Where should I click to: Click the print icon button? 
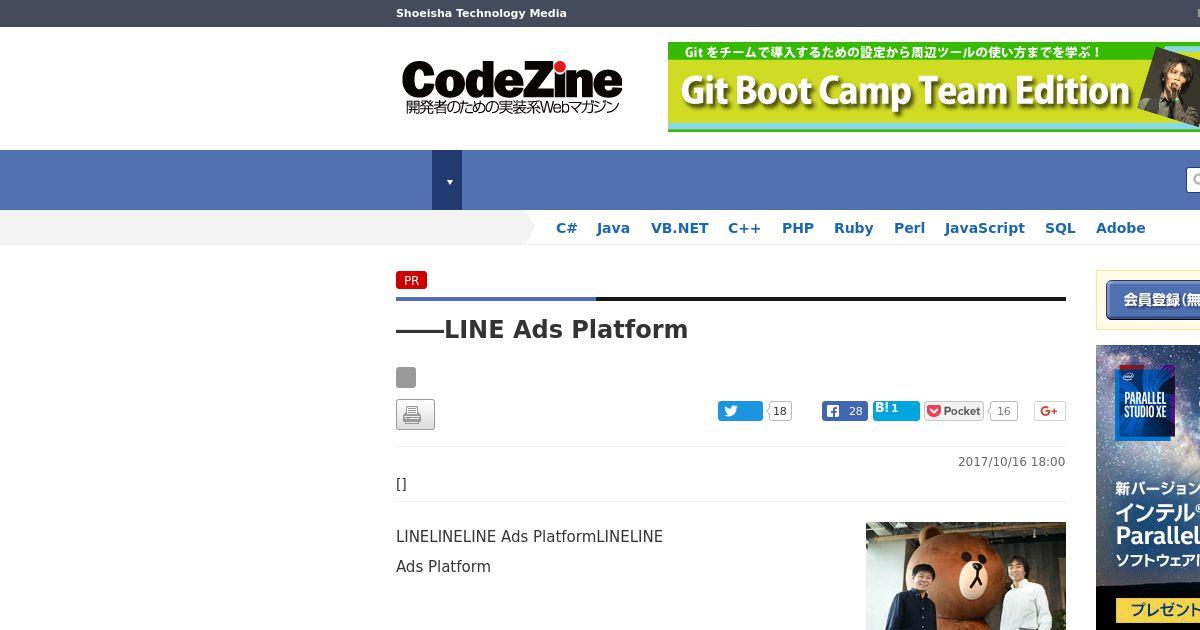(x=415, y=414)
